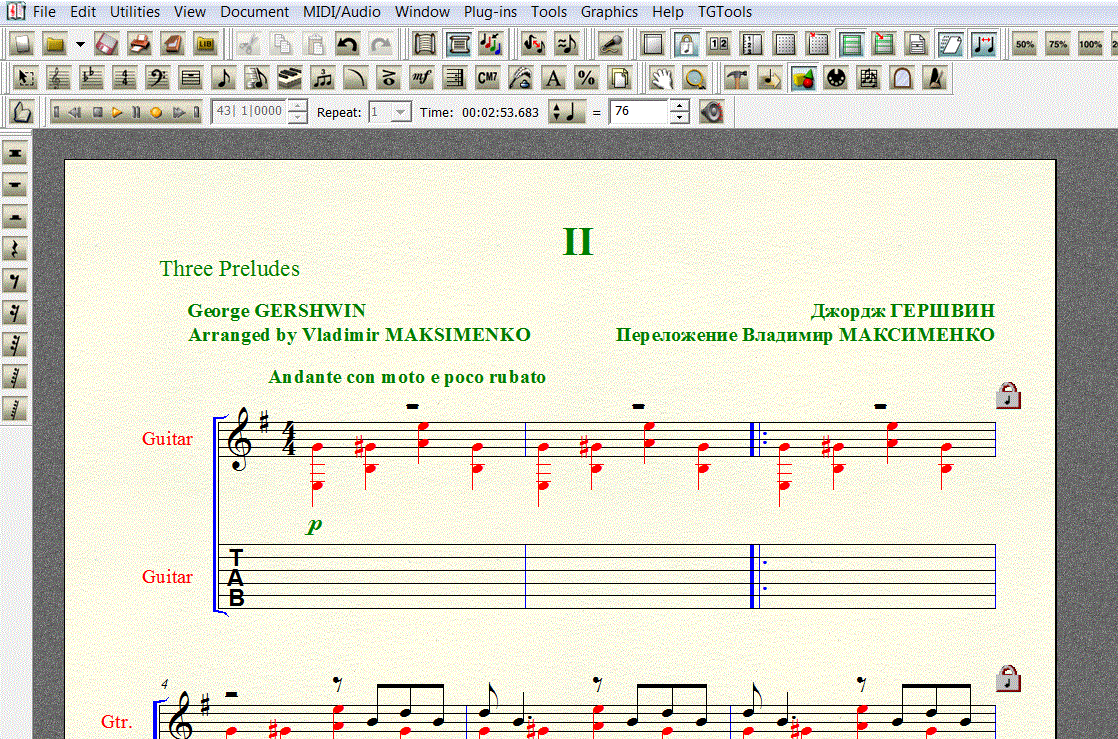Open the LIB library icon
This screenshot has height=739, width=1118.
coord(205,44)
